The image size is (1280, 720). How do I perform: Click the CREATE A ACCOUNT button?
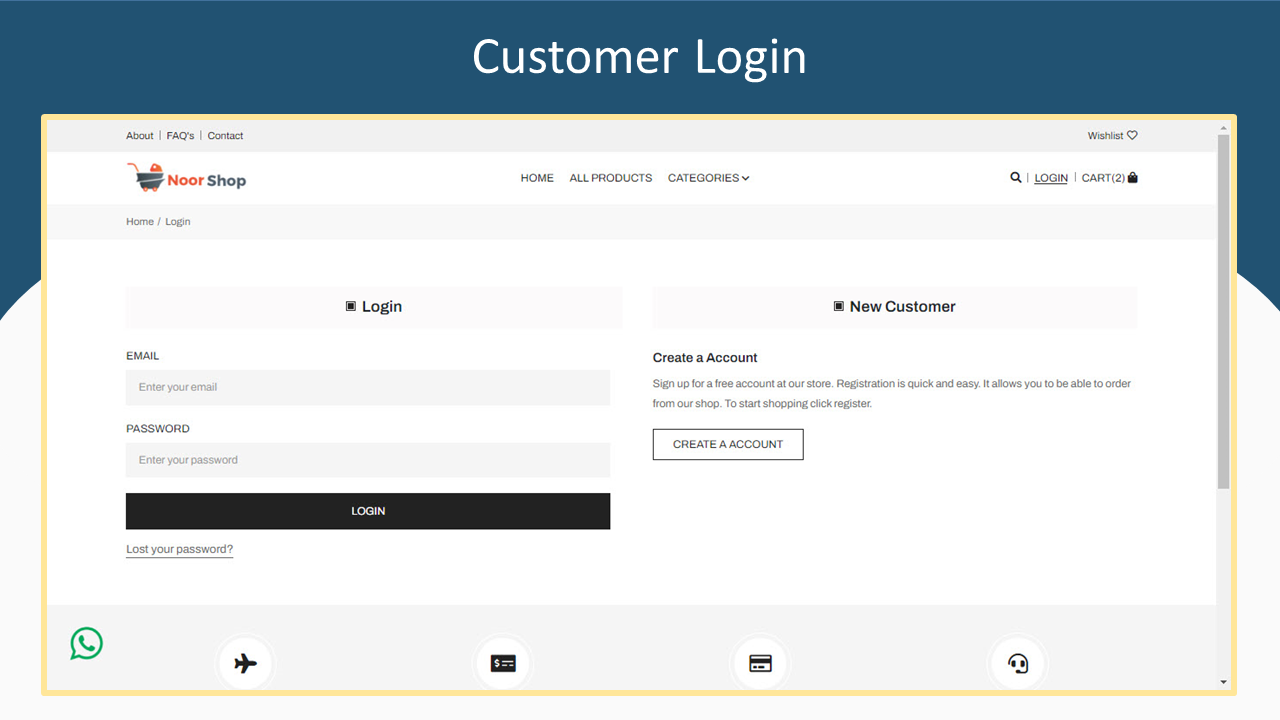click(728, 444)
